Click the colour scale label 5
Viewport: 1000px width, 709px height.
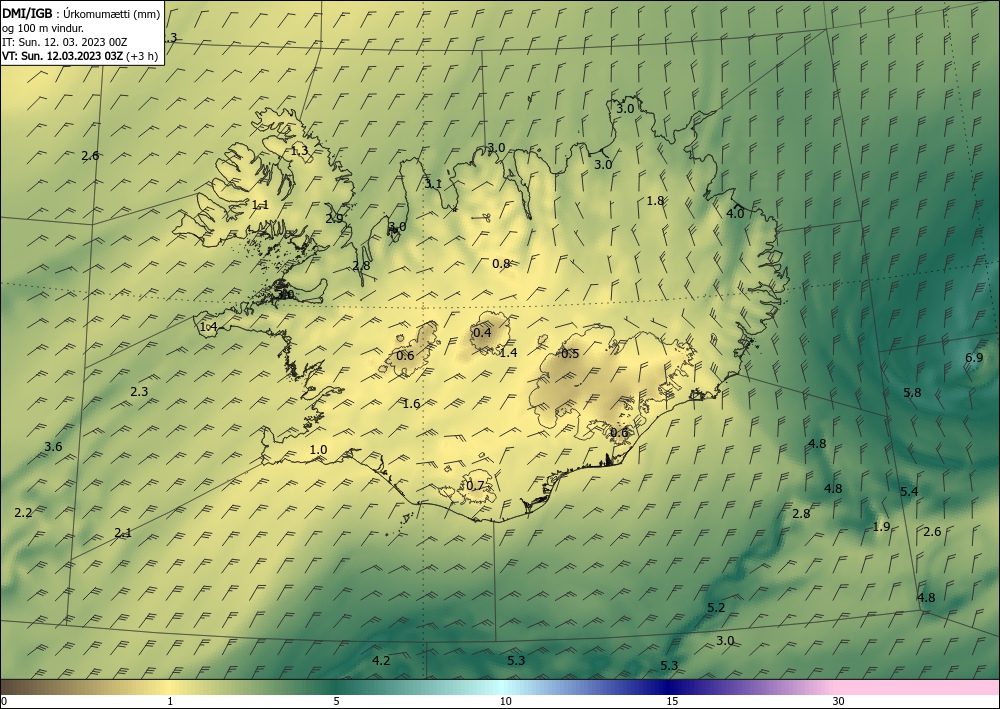tap(337, 702)
